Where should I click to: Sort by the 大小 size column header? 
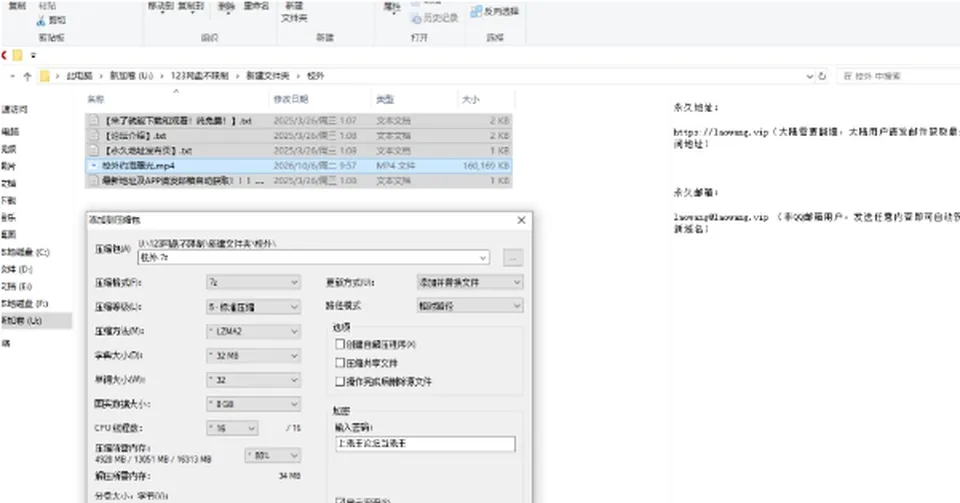[x=470, y=99]
